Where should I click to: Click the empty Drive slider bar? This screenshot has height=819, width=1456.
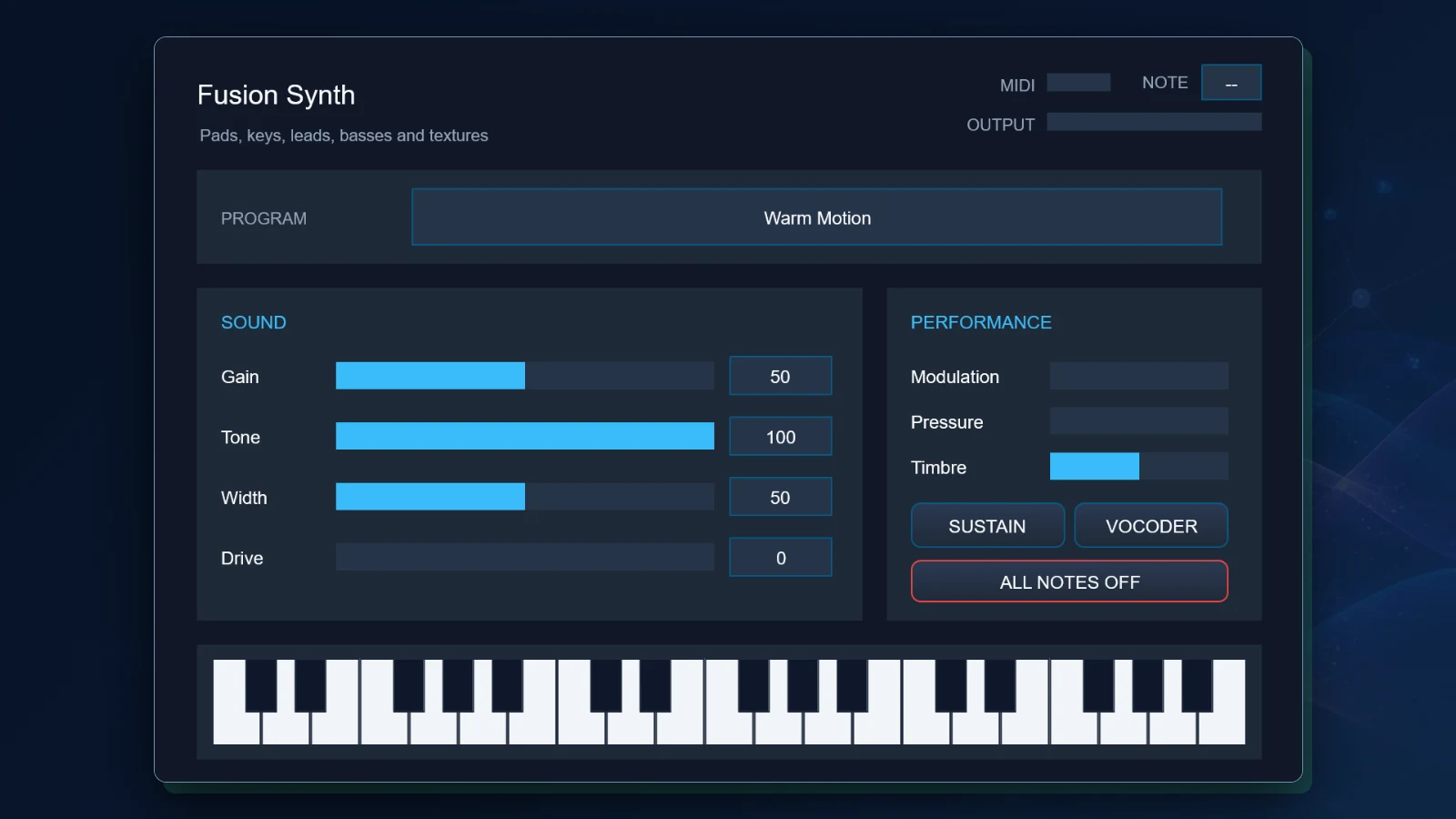coord(525,557)
